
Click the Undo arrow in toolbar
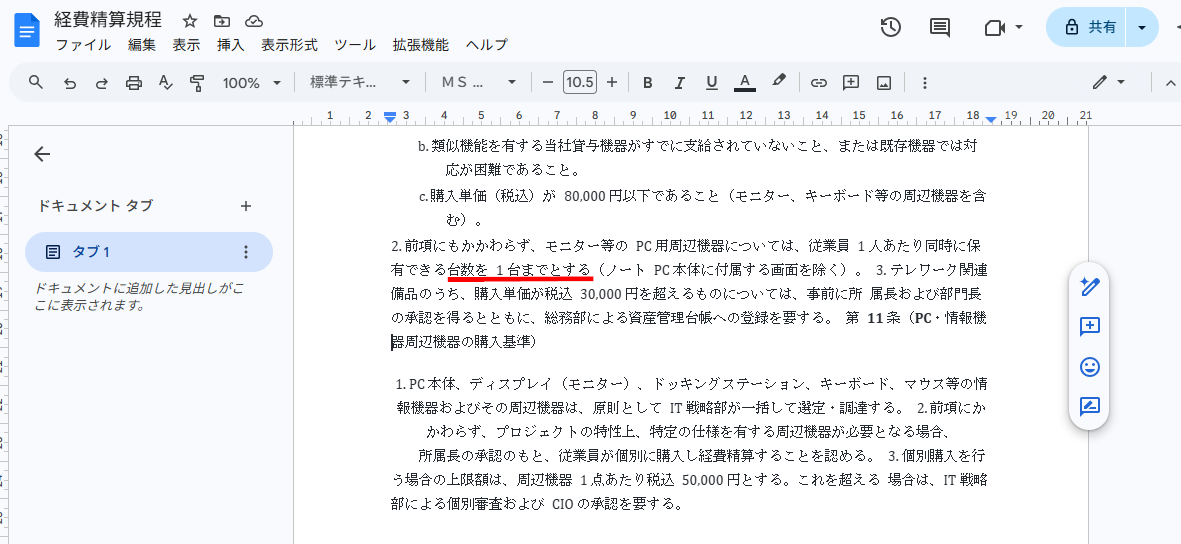pos(70,83)
